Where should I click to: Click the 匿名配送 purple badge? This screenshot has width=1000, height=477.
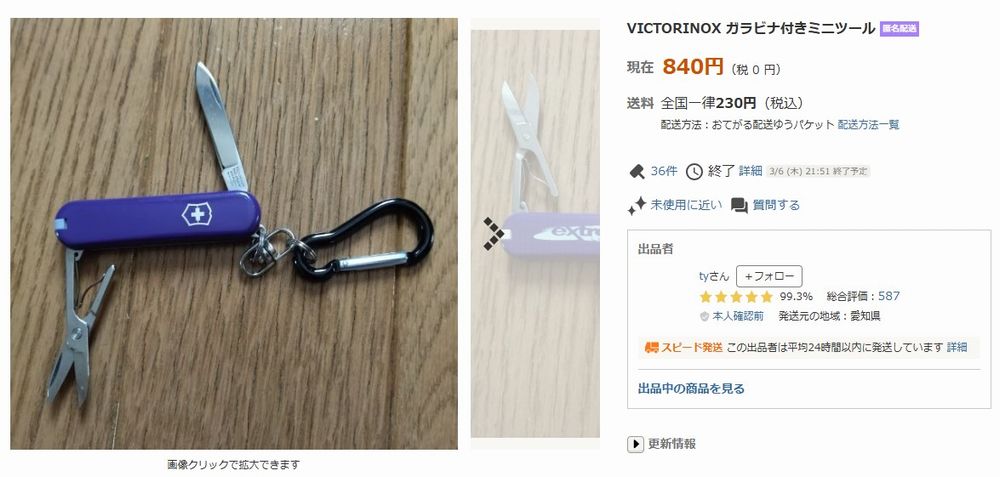[899, 29]
